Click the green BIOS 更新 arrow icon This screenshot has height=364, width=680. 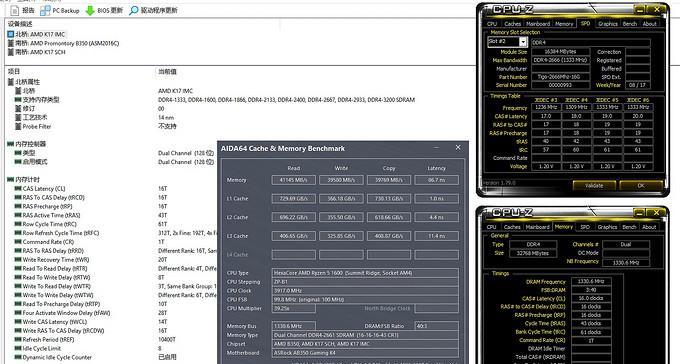tap(90, 10)
